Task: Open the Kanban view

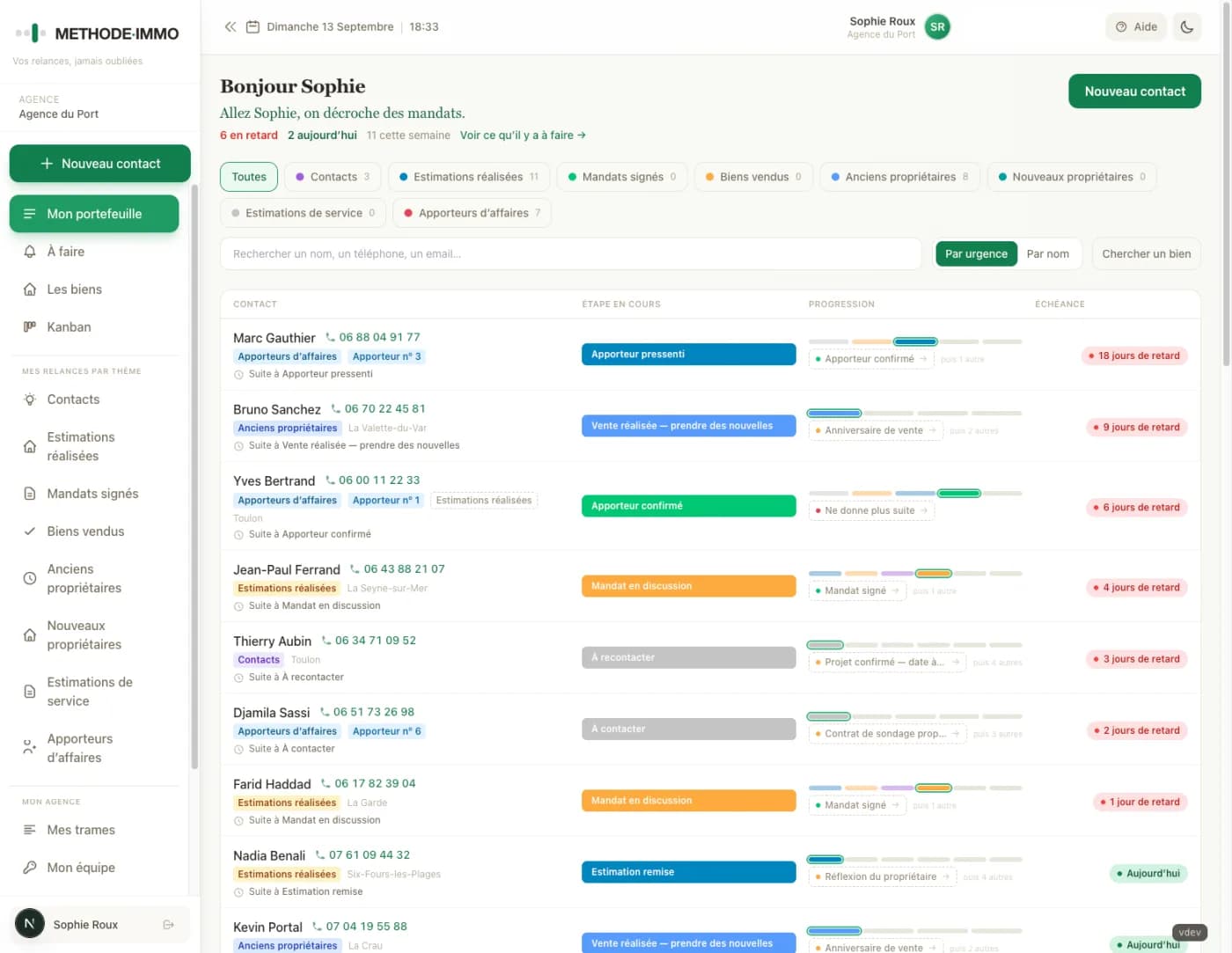Action: [94, 327]
